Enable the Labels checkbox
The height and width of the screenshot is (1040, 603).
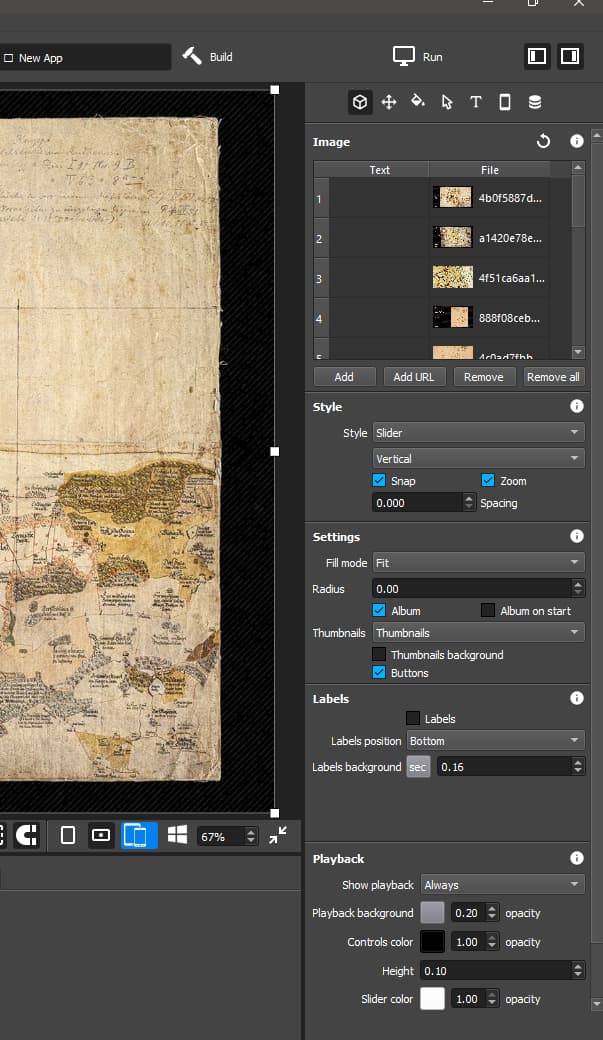413,718
